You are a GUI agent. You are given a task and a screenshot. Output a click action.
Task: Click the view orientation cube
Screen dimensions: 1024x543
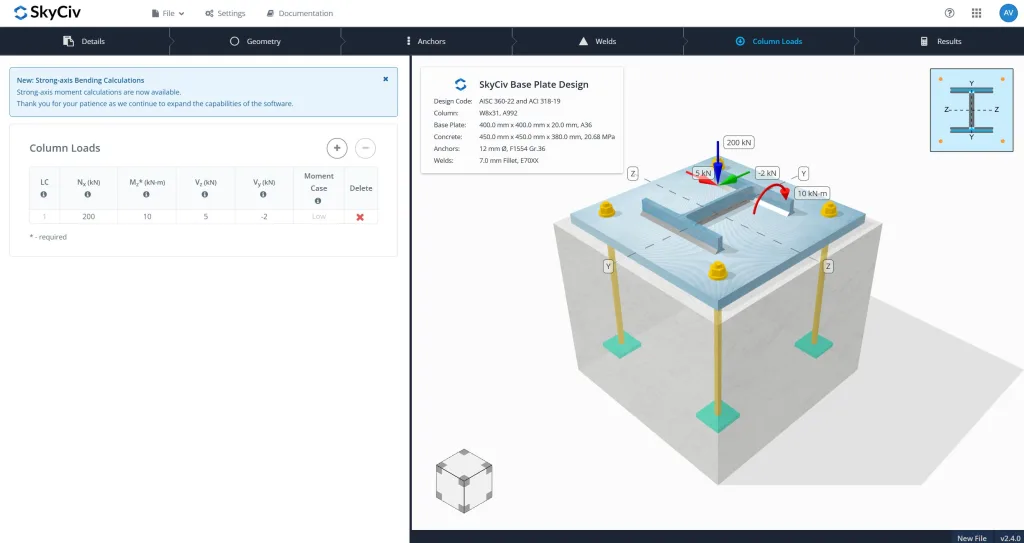pos(464,481)
